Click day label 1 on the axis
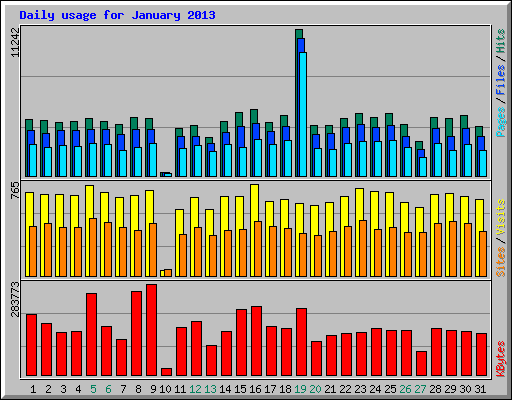 pos(33,389)
